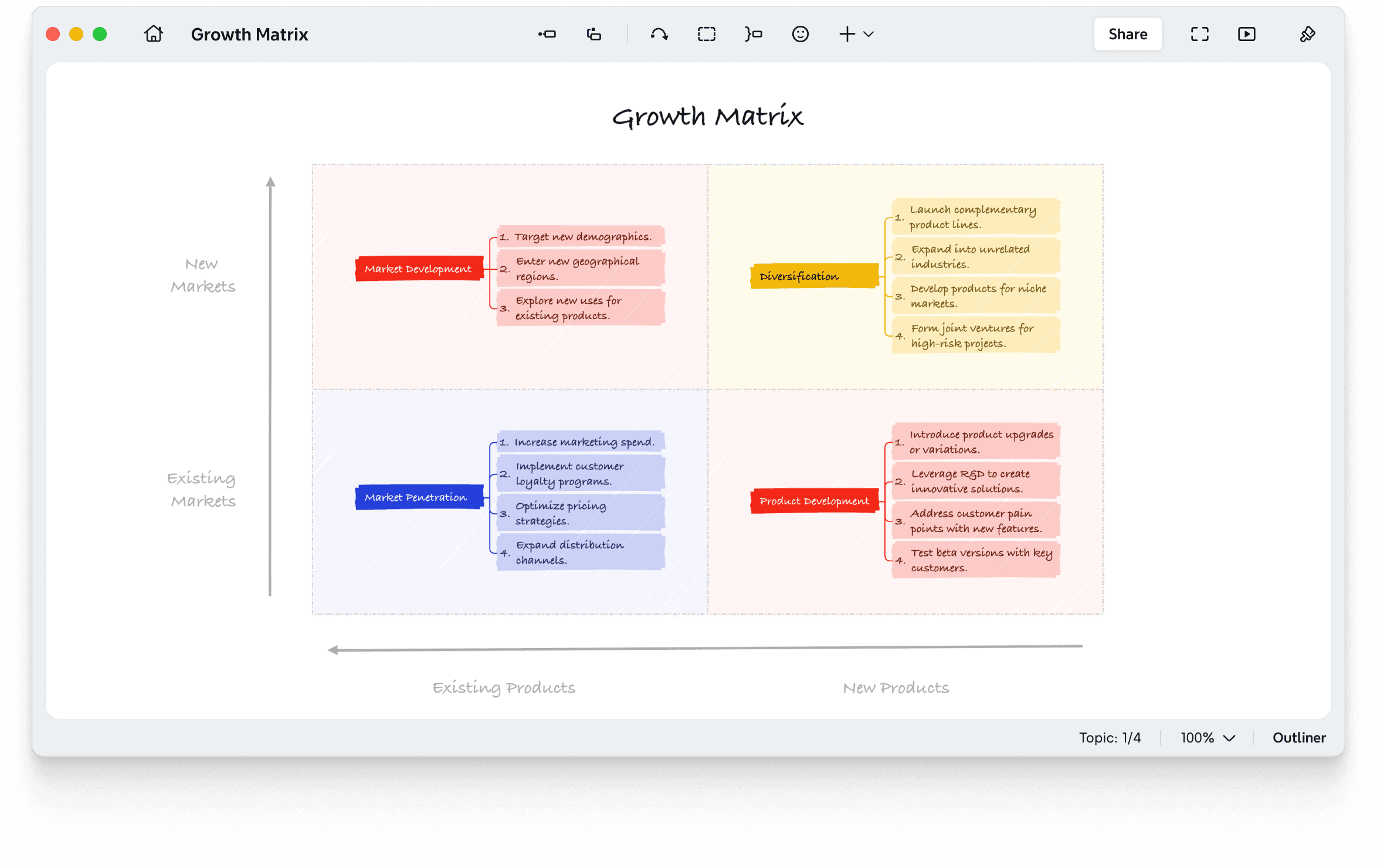Open the emoji sticker picker
Screen dimensions: 1377x868
click(799, 34)
